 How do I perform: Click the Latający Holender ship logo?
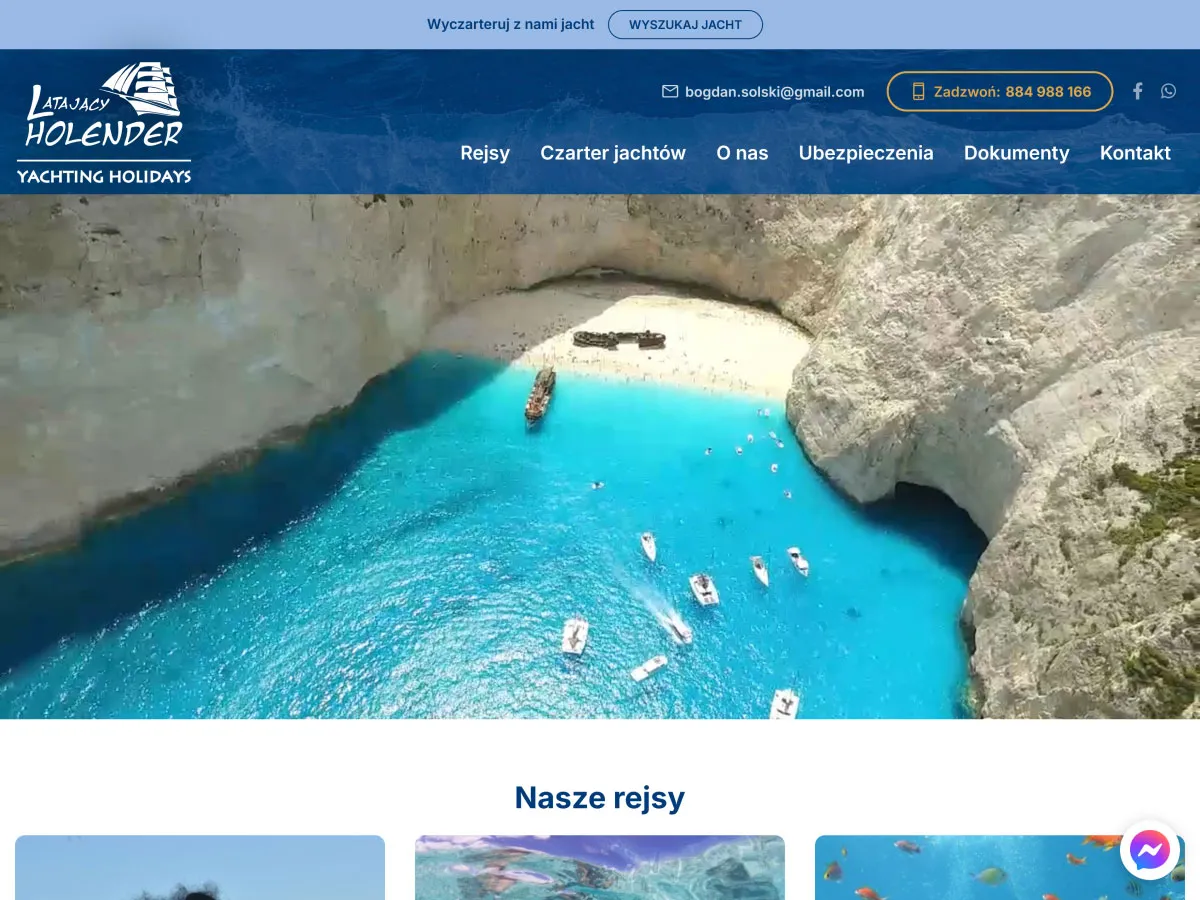104,122
